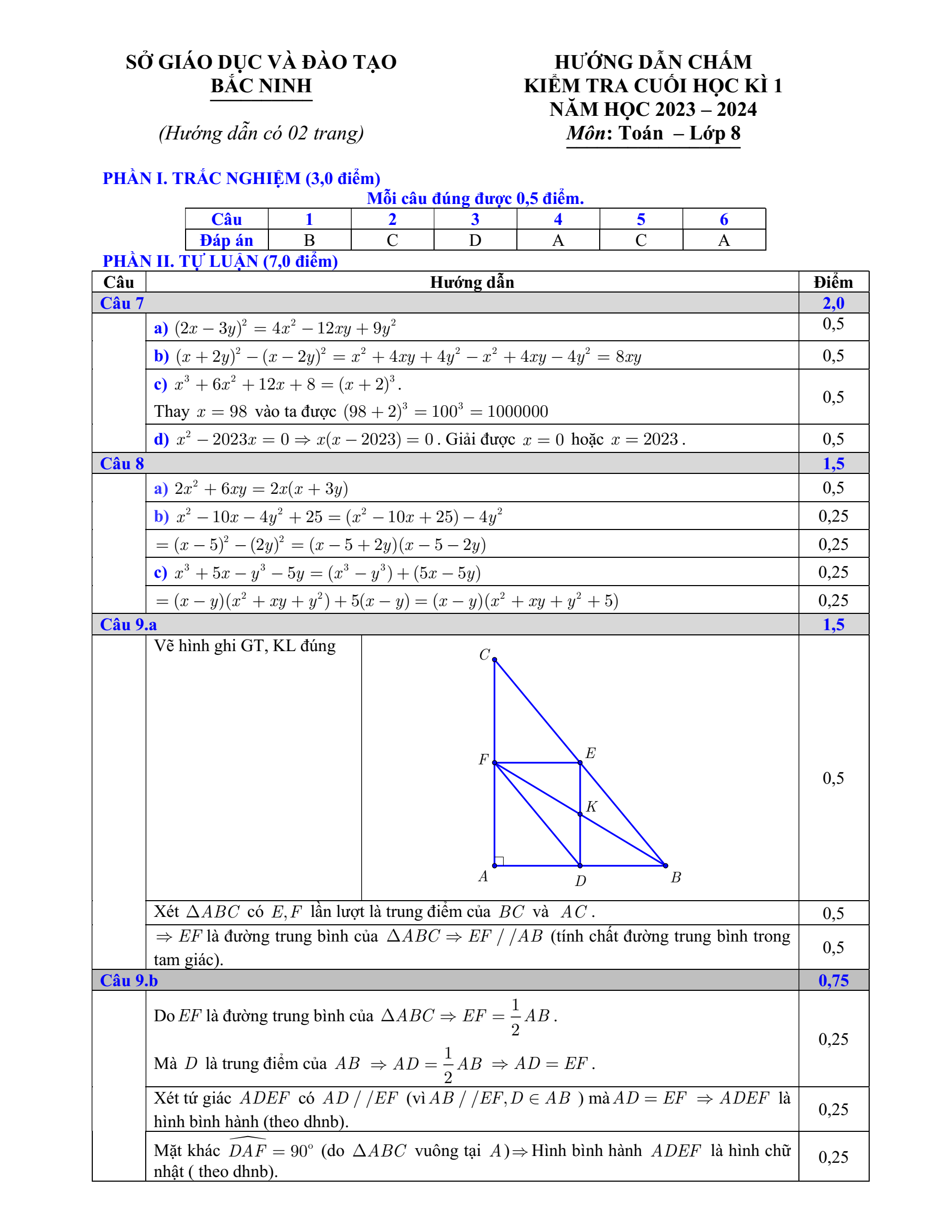Click point E on the triangle figure
The height and width of the screenshot is (1232, 952).
(x=580, y=763)
